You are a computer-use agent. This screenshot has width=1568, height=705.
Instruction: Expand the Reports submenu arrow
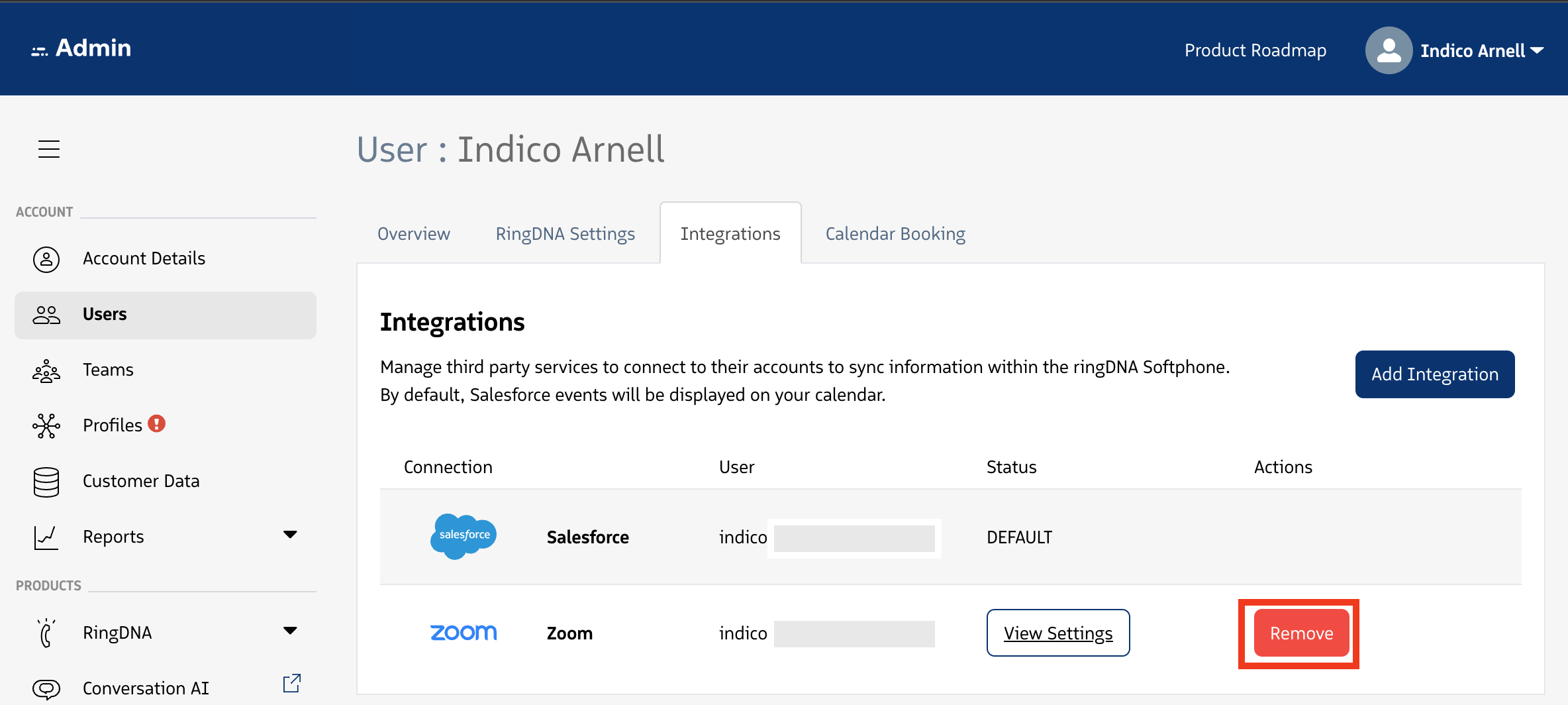click(290, 535)
